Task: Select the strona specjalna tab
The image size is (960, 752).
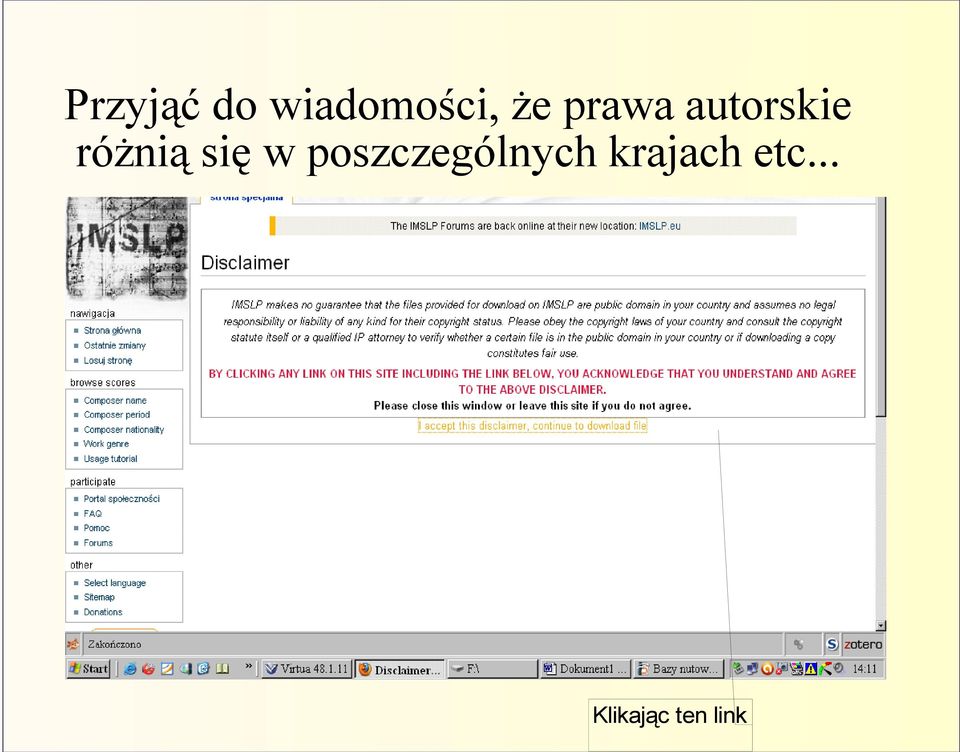Action: click(x=246, y=198)
